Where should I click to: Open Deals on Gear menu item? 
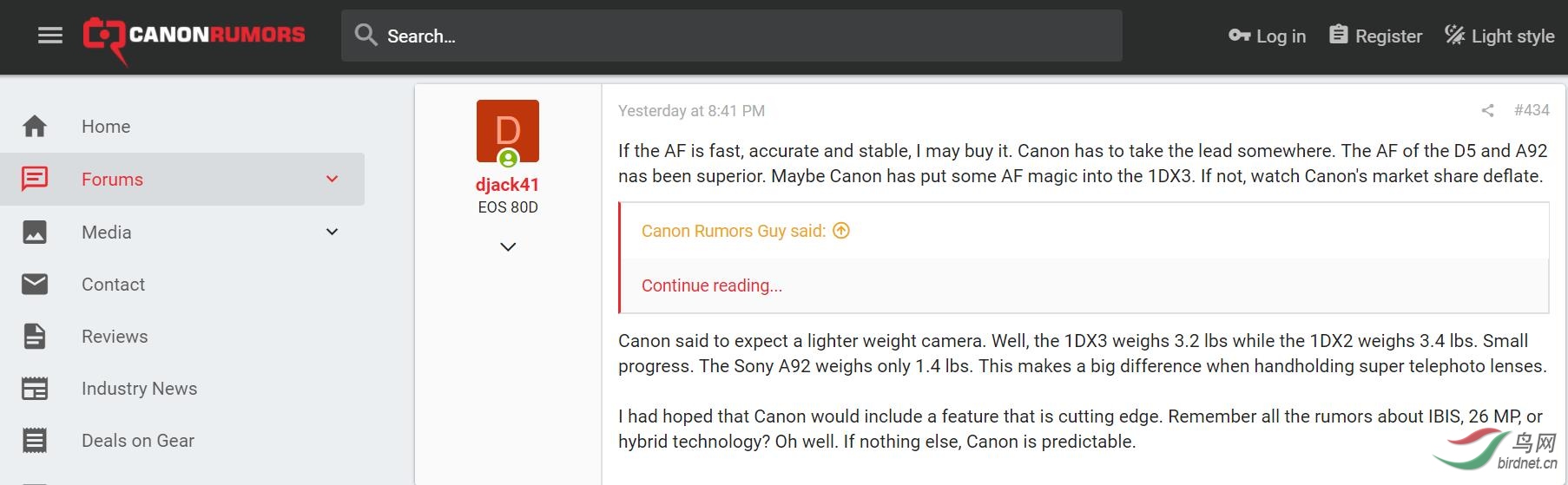(138, 441)
